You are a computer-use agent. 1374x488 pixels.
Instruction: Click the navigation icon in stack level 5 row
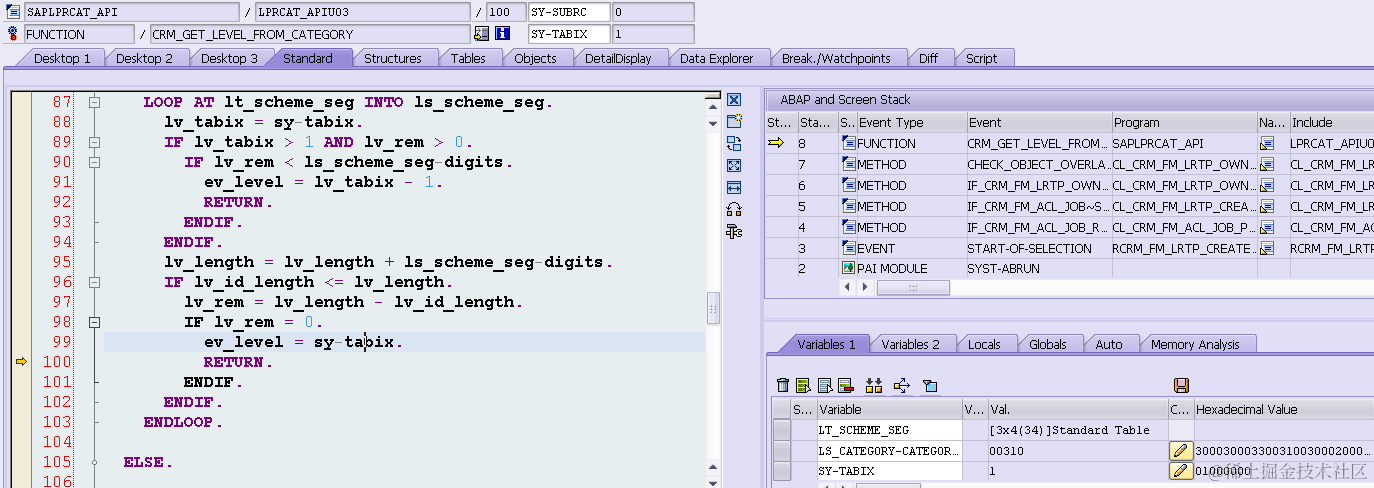(x=1266, y=207)
